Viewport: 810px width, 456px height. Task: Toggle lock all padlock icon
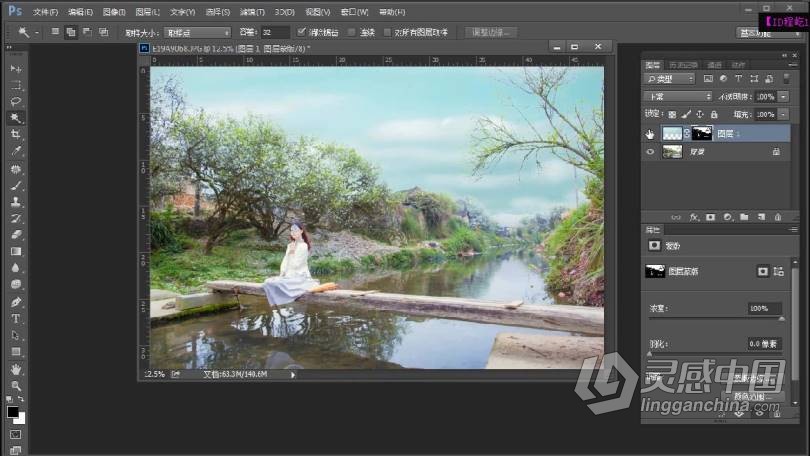pos(714,115)
